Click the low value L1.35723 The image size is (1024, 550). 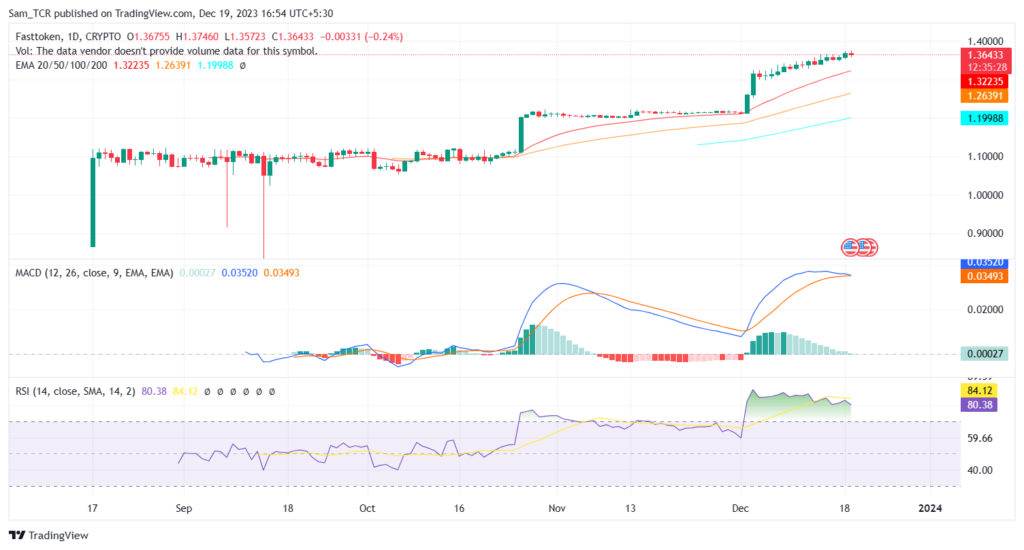(246, 37)
